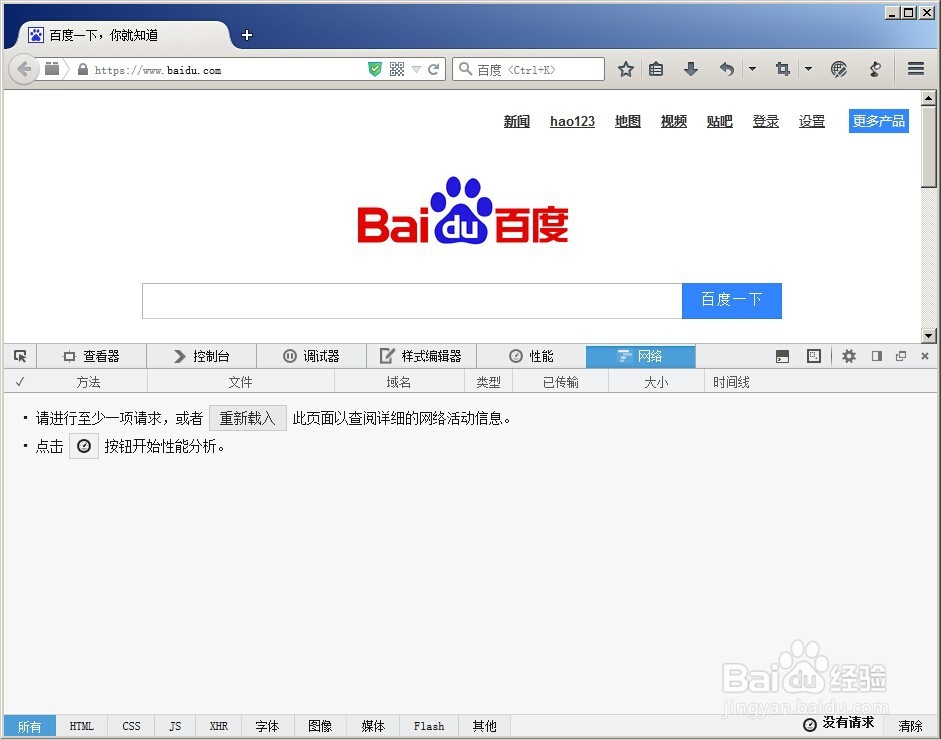Viewport: 941px width, 740px height.
Task: Click the page scrollbar up arrow
Action: (x=928, y=98)
